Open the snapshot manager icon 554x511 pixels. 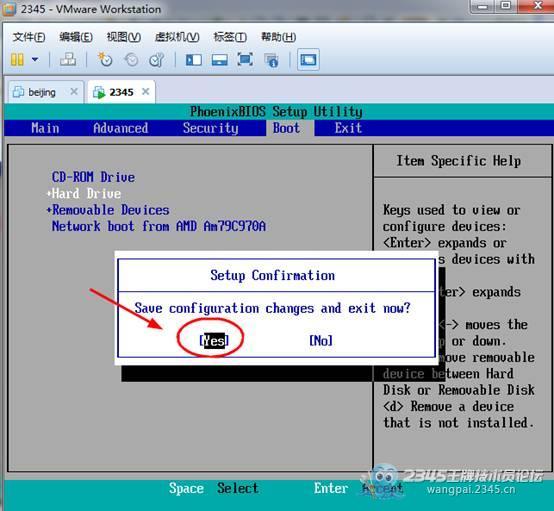point(157,60)
